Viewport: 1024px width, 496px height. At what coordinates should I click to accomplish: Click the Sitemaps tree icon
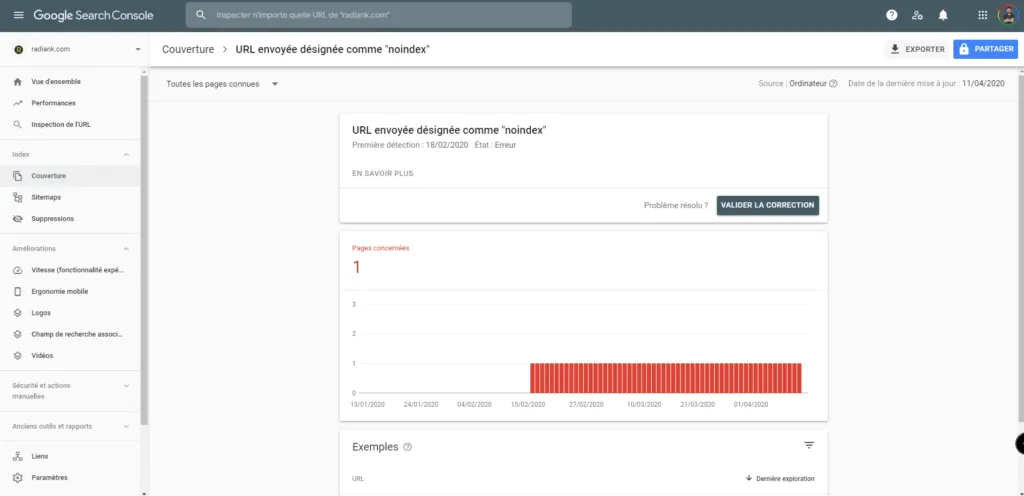(x=18, y=197)
